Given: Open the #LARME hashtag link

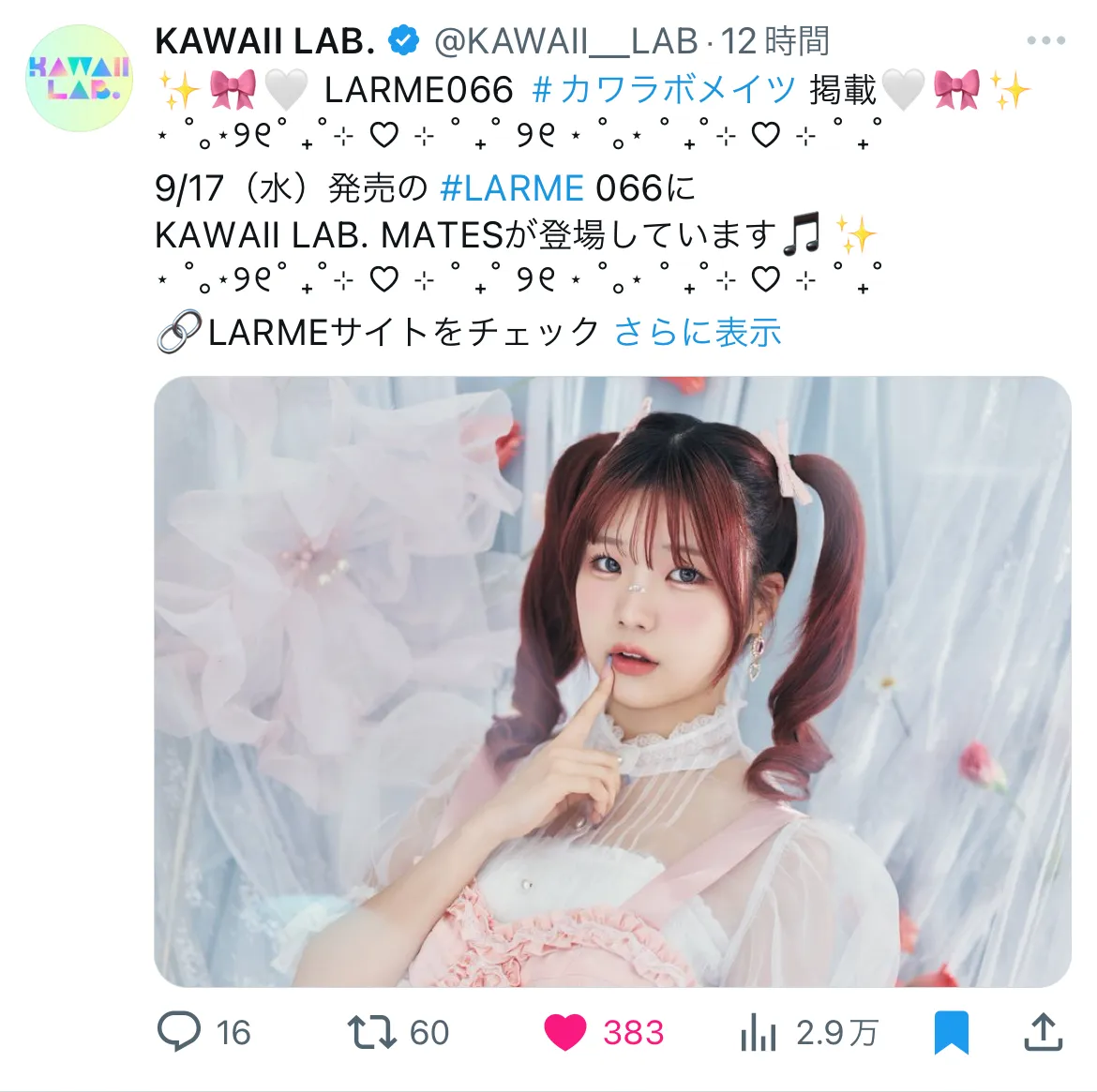Looking at the screenshot, I should (511, 188).
